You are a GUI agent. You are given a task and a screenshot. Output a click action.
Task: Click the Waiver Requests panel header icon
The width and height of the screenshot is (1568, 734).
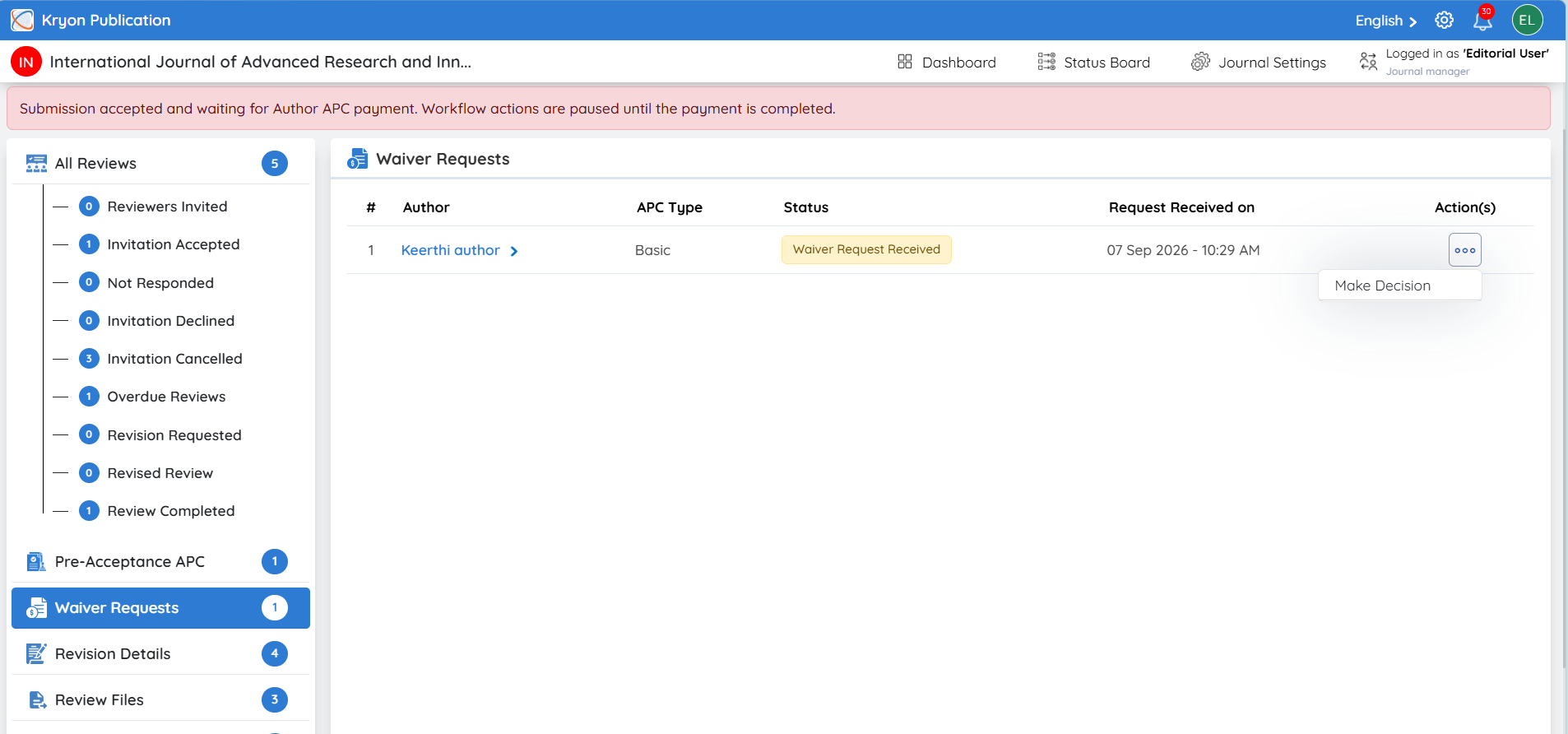pyautogui.click(x=357, y=159)
